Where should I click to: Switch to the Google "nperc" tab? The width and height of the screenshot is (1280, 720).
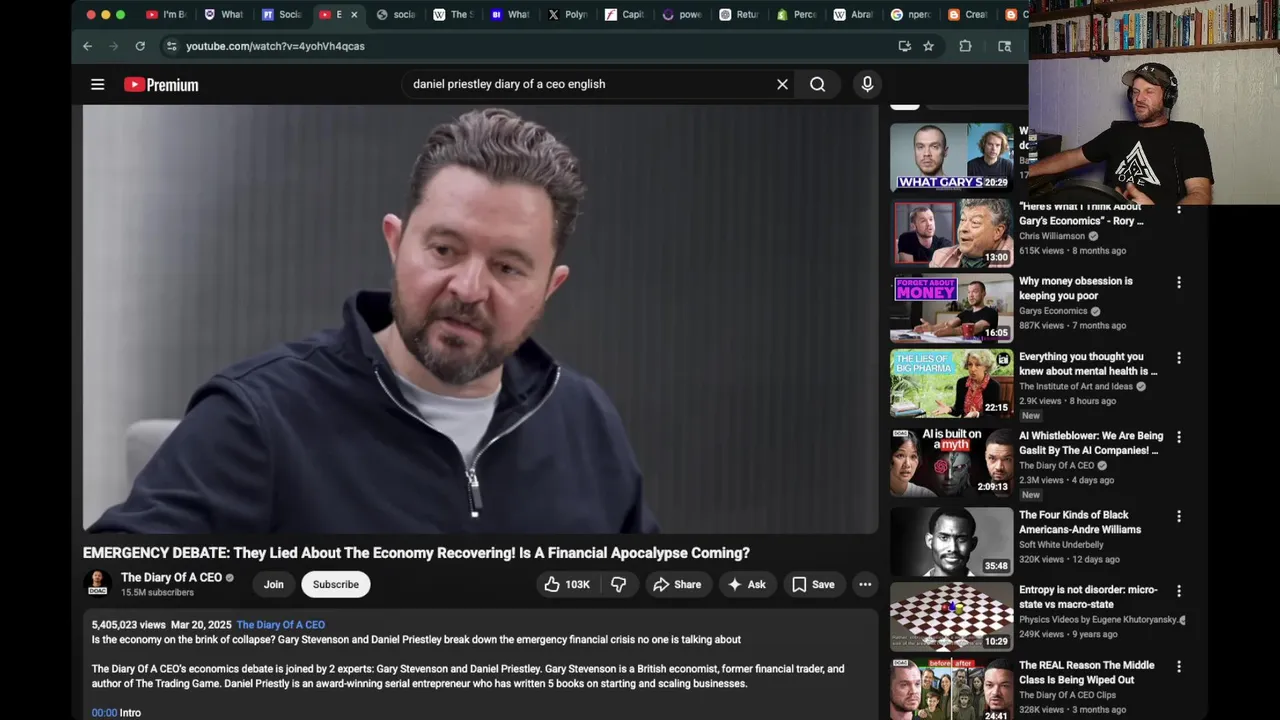tap(911, 15)
